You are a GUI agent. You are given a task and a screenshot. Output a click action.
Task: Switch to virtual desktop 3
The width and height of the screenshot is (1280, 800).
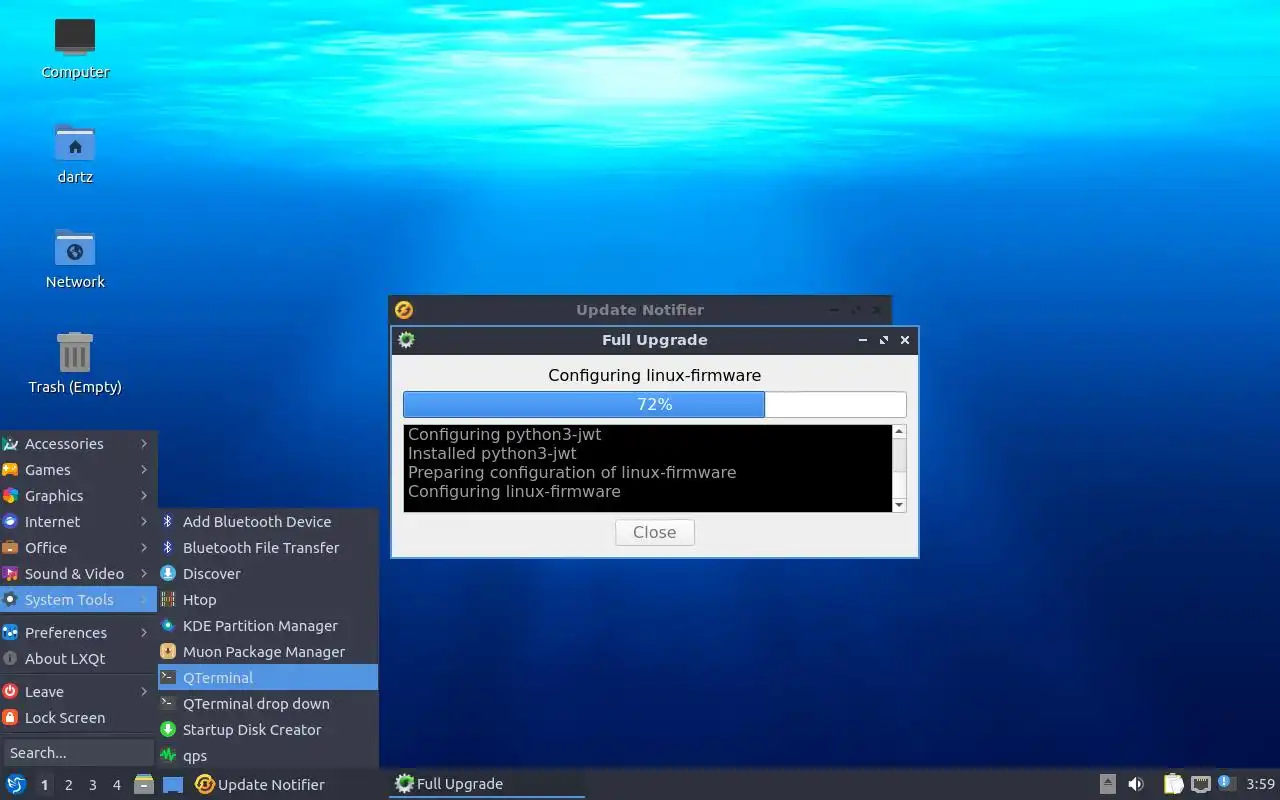click(92, 784)
